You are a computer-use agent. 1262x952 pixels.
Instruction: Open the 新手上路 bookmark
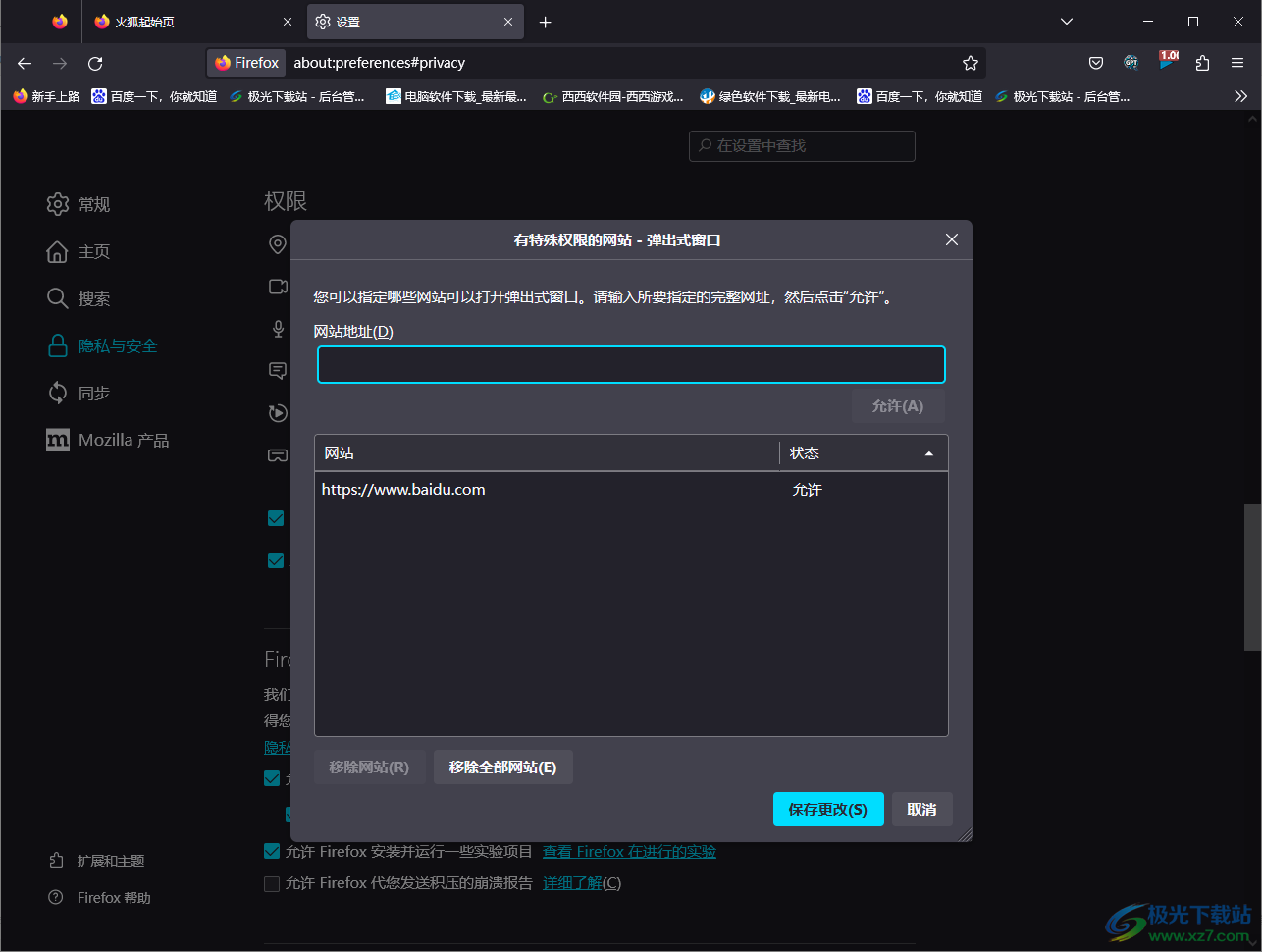point(46,96)
